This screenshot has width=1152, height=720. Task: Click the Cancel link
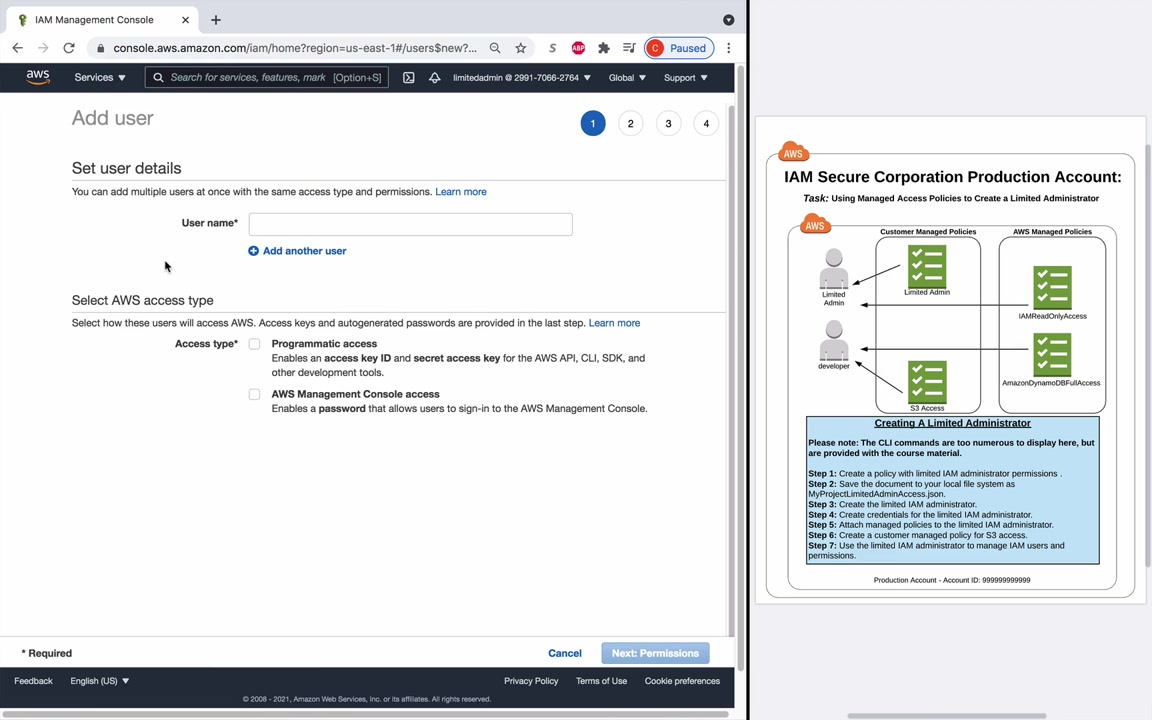click(565, 653)
